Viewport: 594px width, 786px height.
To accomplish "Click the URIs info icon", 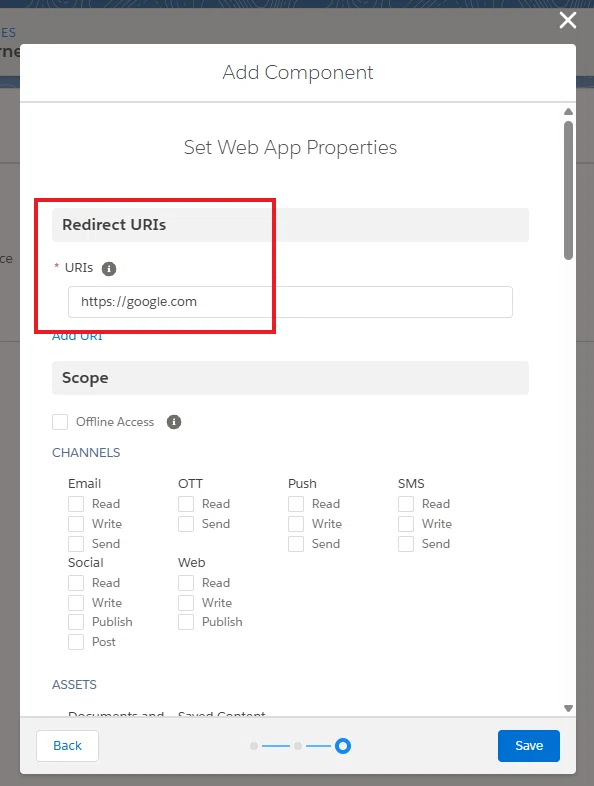I will (109, 269).
